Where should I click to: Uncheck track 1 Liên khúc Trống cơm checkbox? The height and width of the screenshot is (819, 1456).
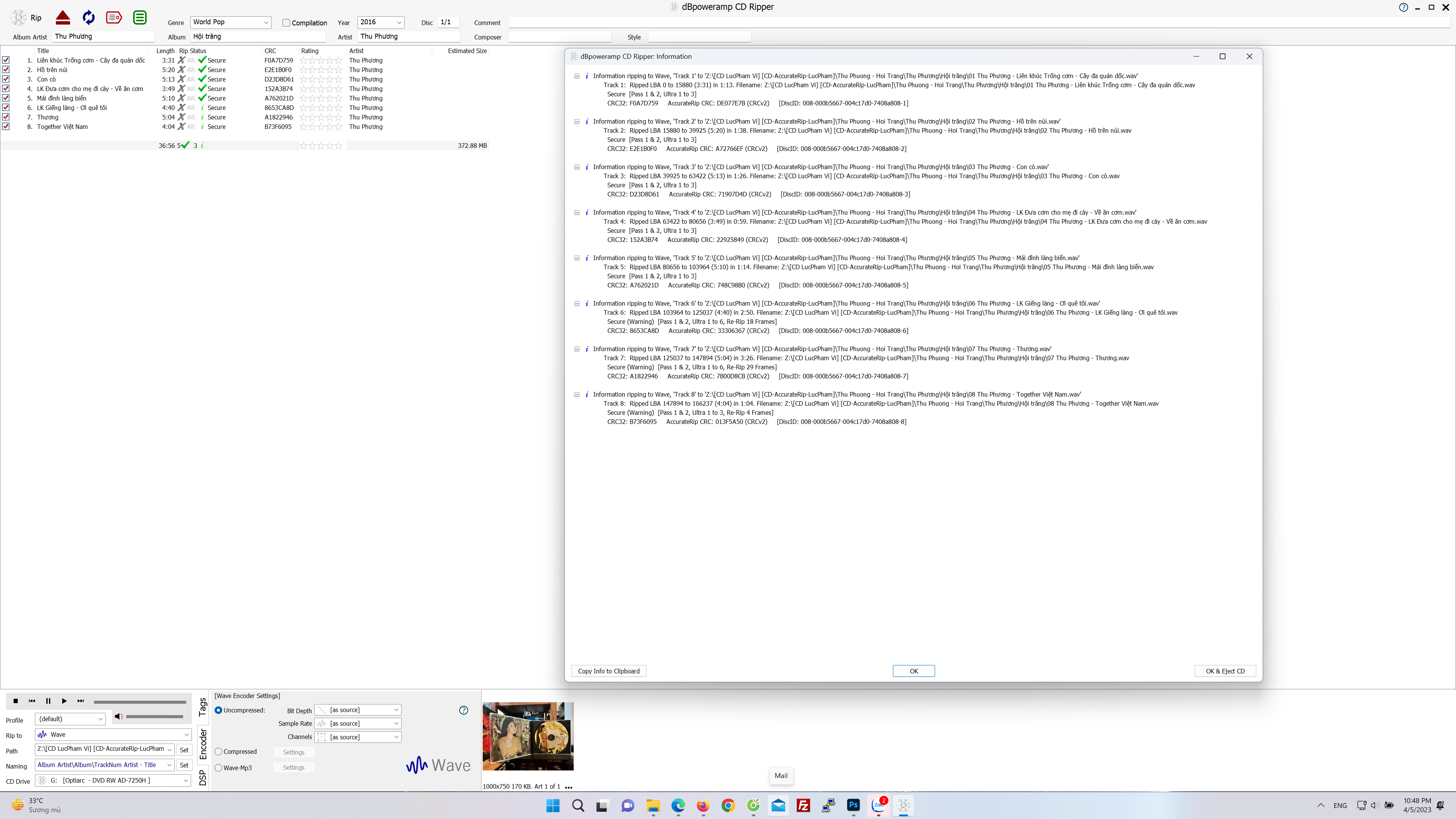[6, 60]
